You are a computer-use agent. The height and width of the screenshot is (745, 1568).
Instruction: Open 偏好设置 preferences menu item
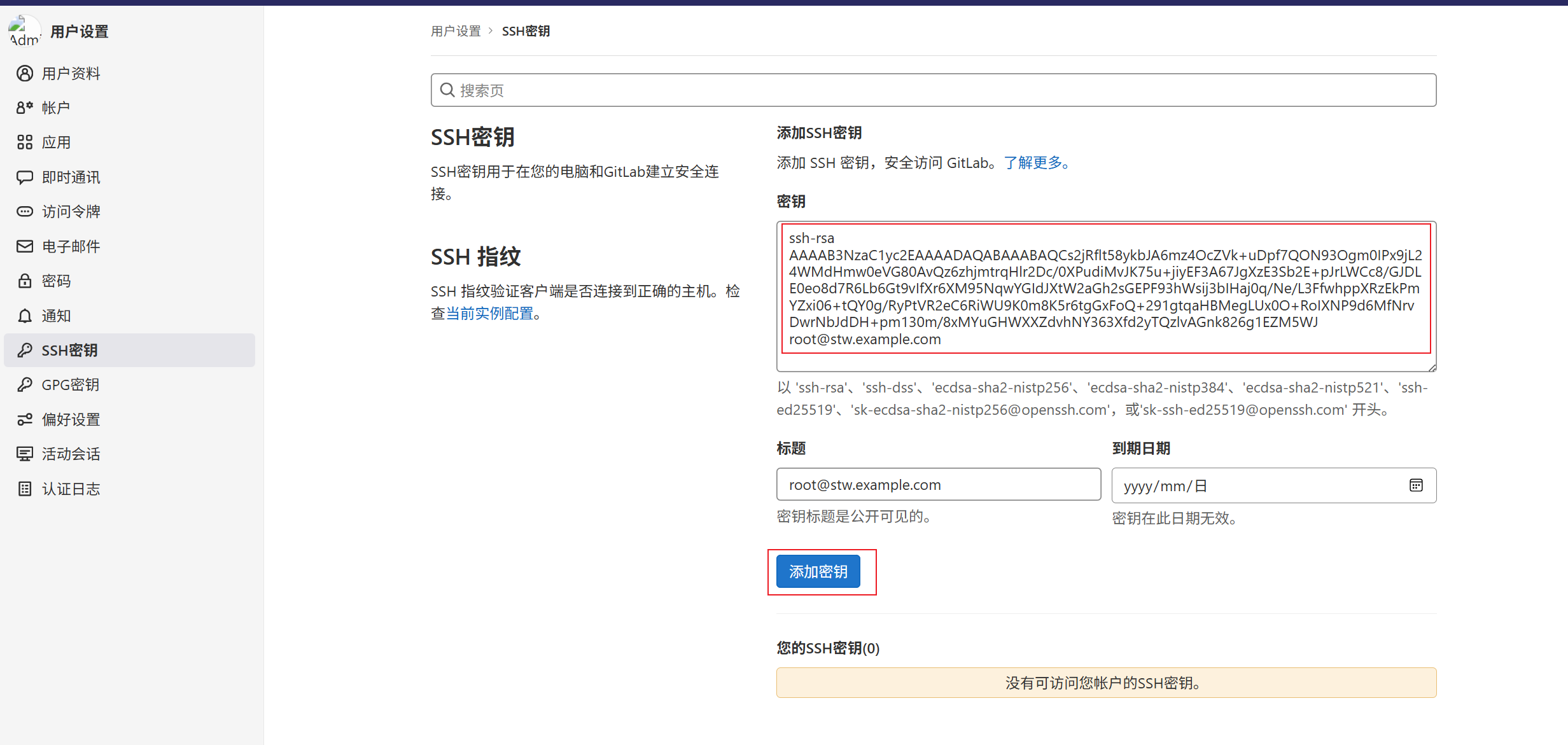point(71,420)
